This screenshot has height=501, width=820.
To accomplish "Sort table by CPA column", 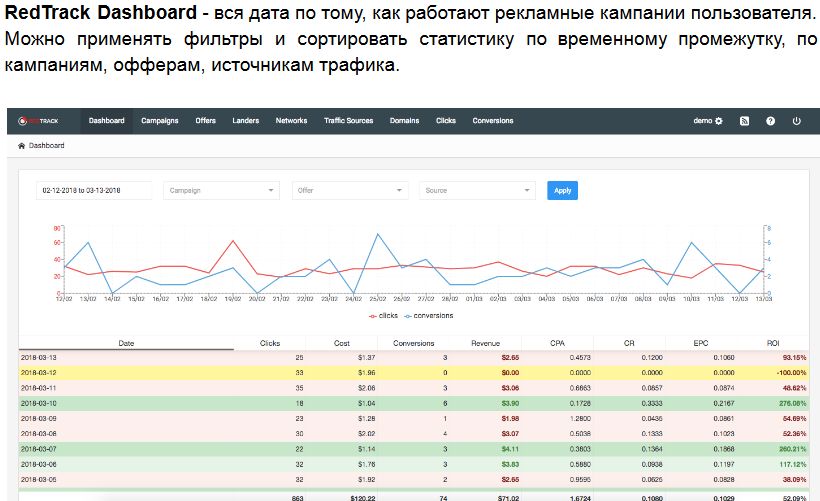I will (x=557, y=343).
